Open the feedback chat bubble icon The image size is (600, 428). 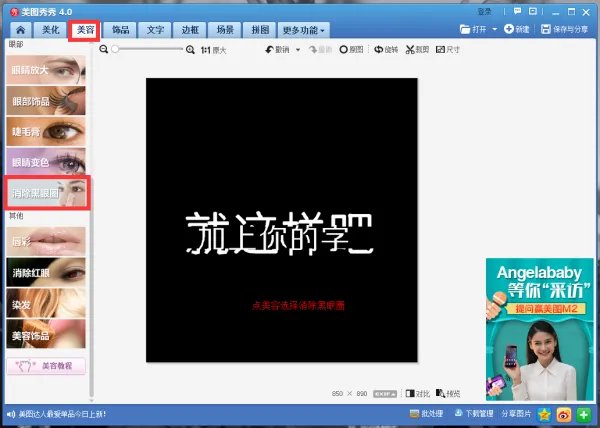pos(517,11)
